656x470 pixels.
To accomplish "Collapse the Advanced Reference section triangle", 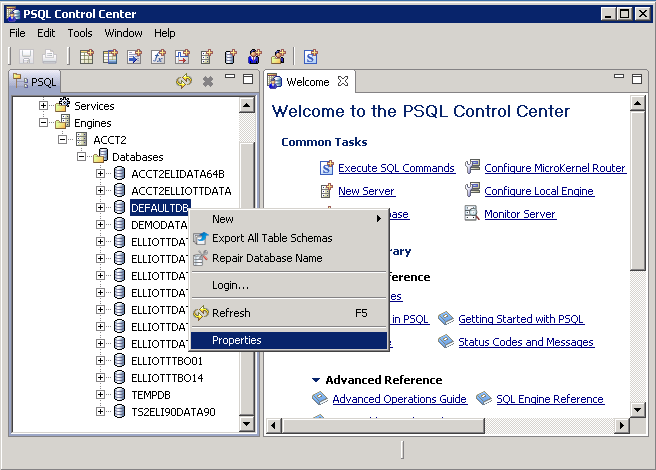I will point(316,380).
